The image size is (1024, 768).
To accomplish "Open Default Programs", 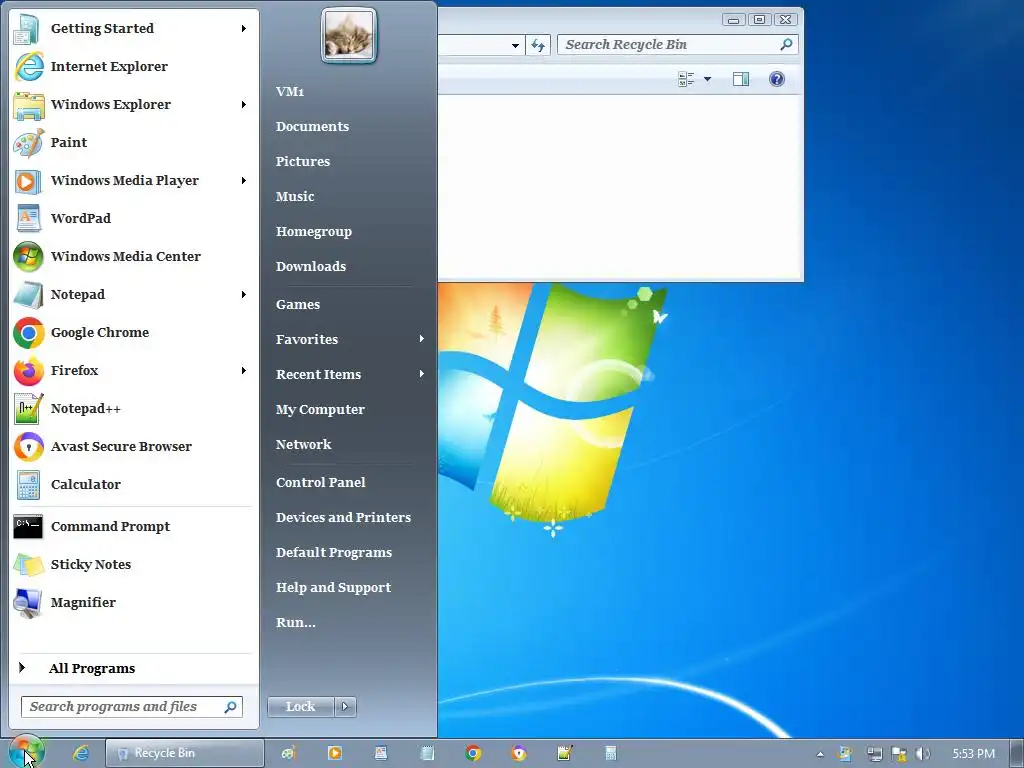I will point(334,552).
